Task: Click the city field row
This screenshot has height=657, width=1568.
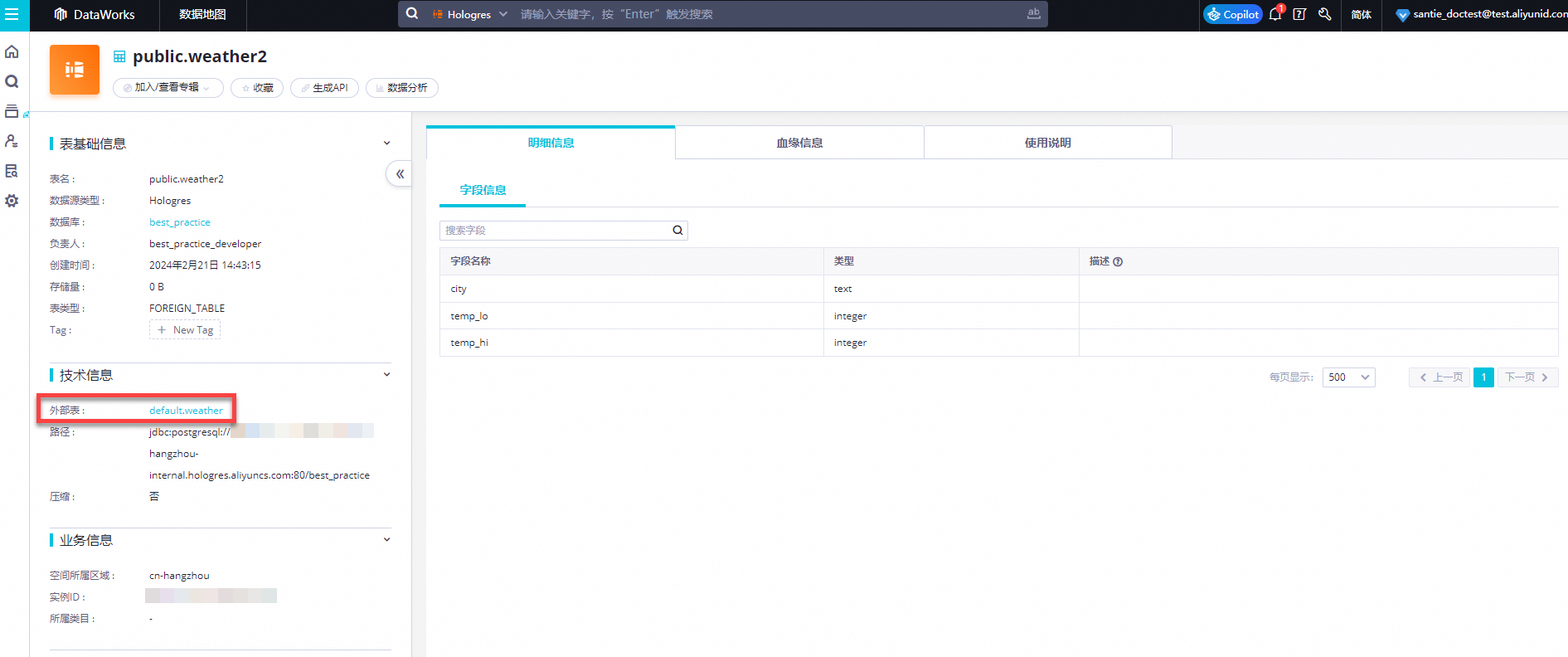Action: (x=998, y=289)
